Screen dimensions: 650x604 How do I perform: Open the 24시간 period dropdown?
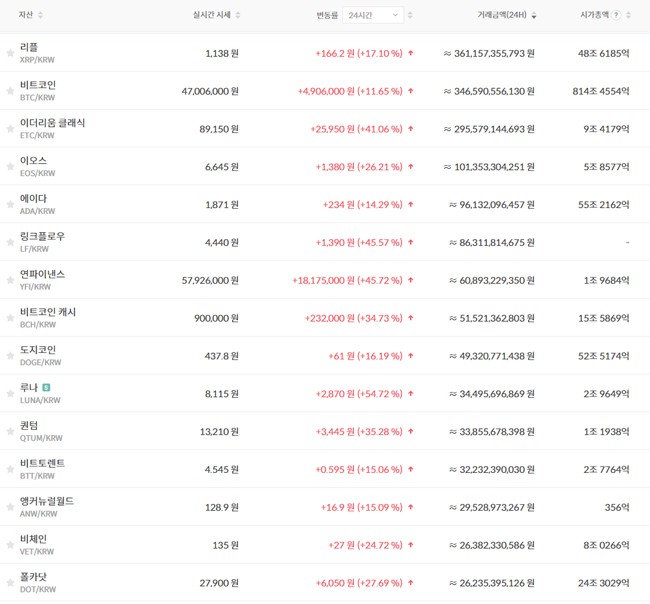373,15
